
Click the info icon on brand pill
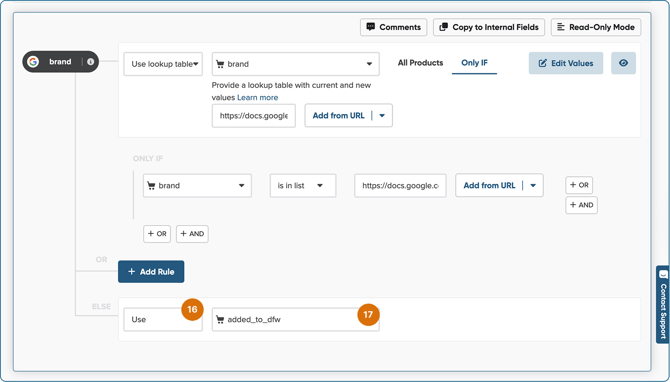[x=91, y=62]
